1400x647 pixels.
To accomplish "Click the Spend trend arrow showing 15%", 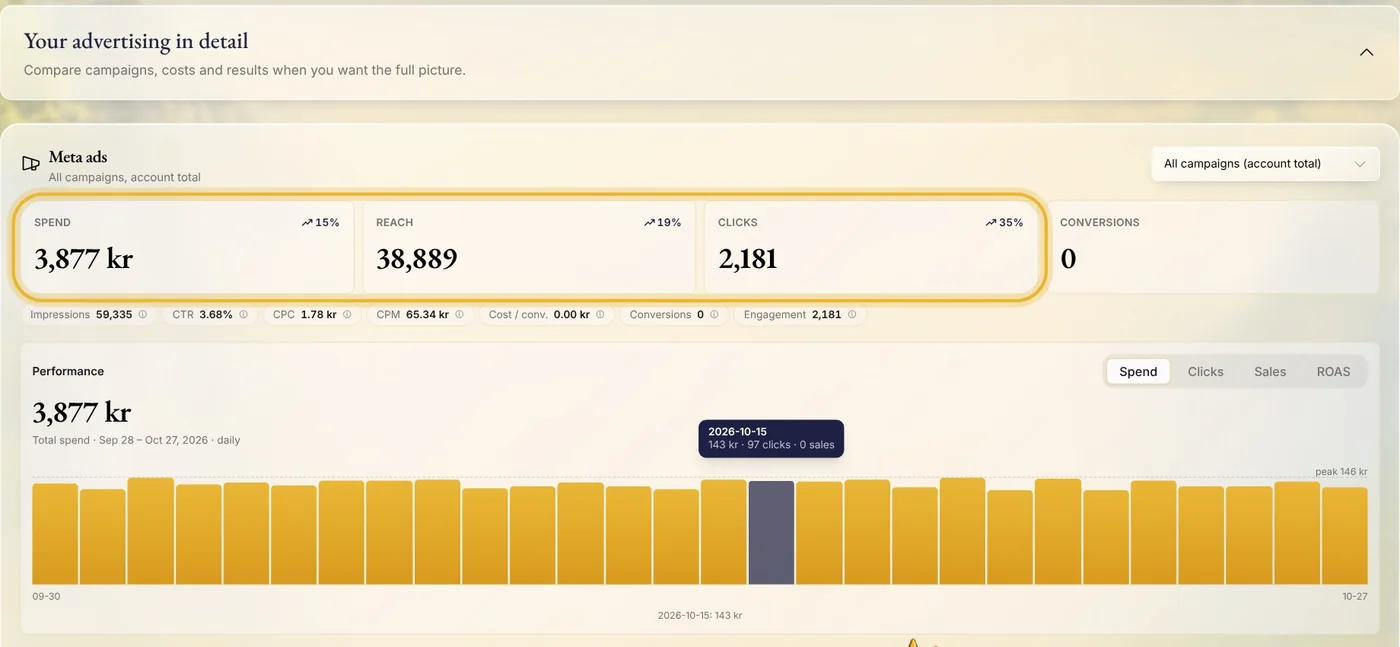I will click(x=307, y=223).
